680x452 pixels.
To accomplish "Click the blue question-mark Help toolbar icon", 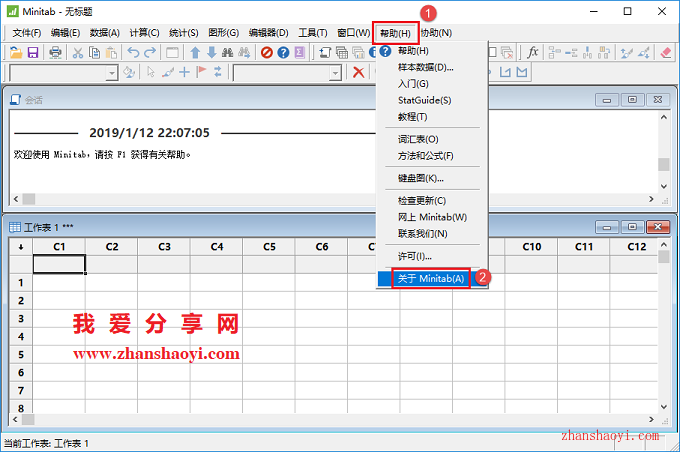I will (x=283, y=52).
